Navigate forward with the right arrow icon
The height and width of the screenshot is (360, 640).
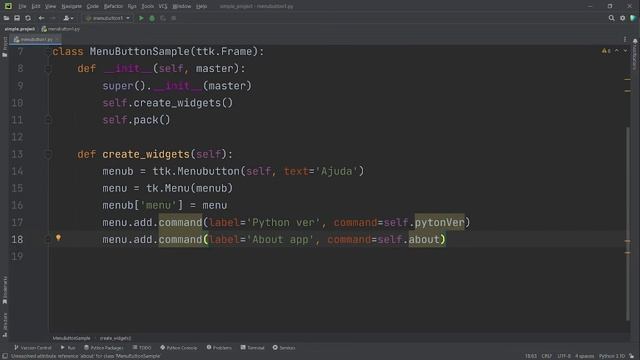coord(53,18)
